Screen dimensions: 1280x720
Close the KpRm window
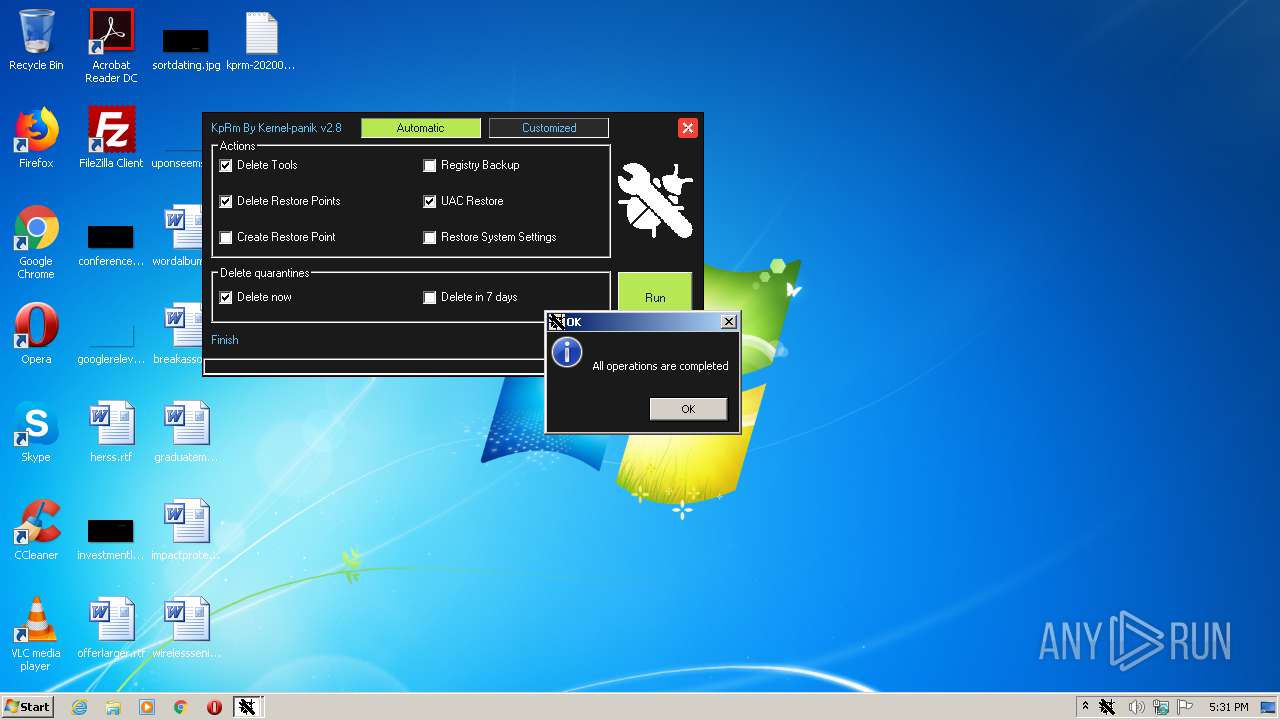pyautogui.click(x=687, y=128)
